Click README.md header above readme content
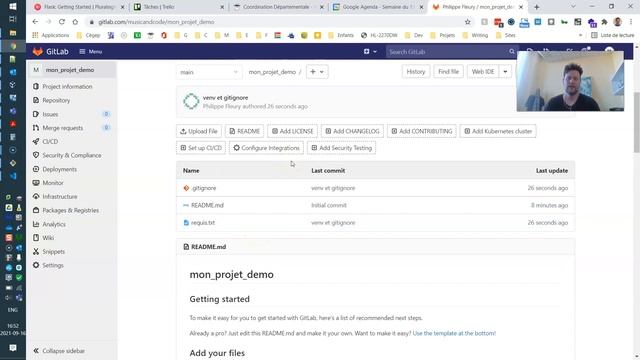 click(209, 247)
